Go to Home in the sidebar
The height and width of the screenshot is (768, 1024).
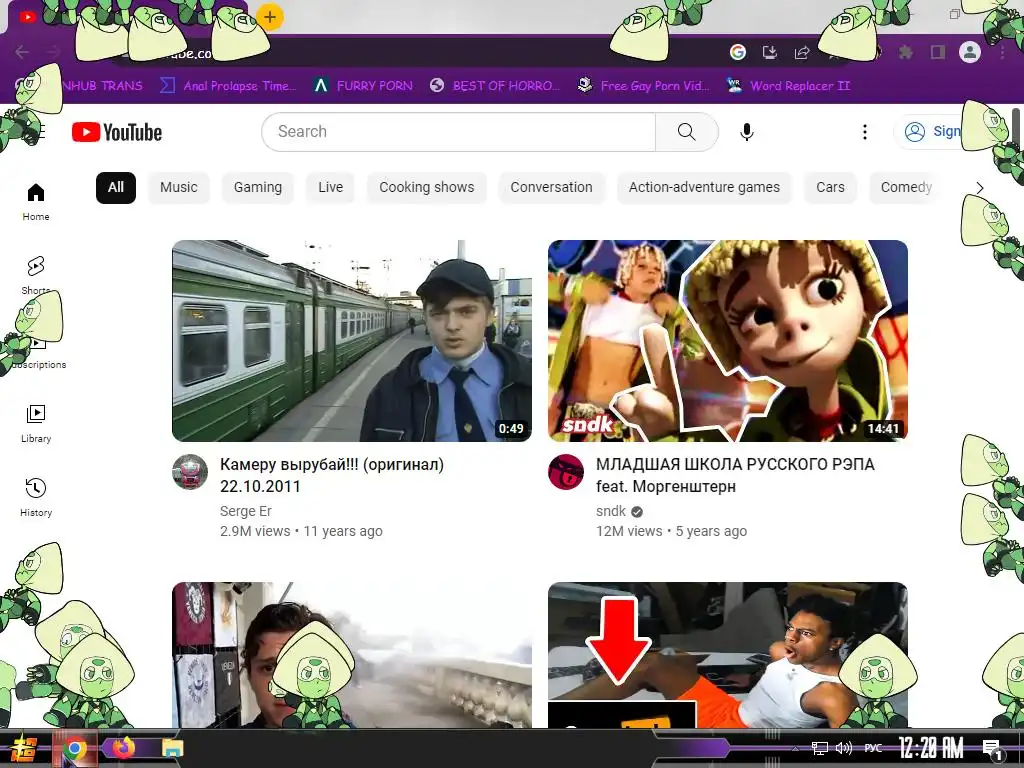coord(36,202)
